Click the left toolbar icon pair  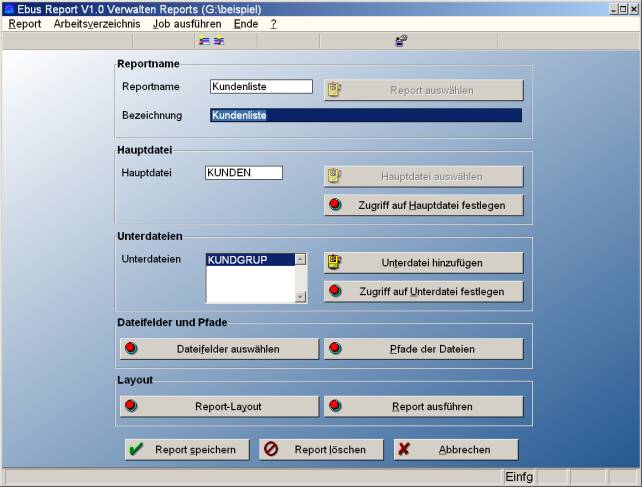(x=211, y=41)
